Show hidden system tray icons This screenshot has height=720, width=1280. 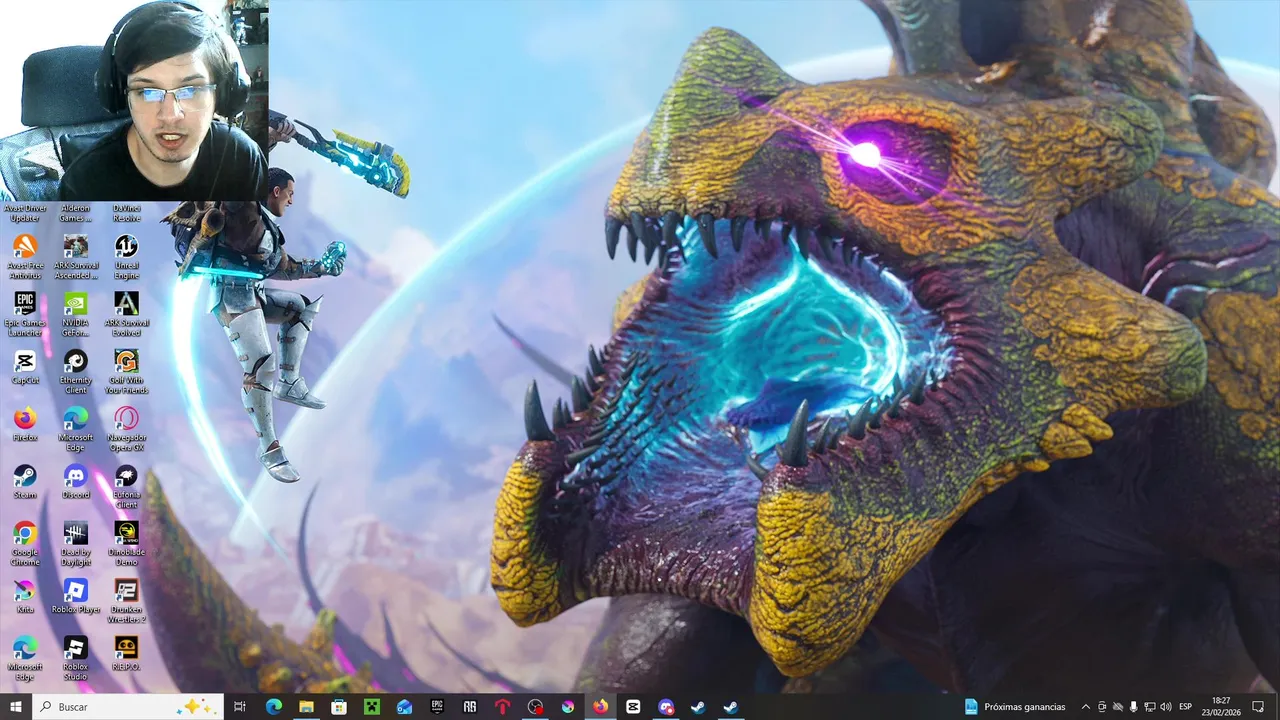[1086, 706]
